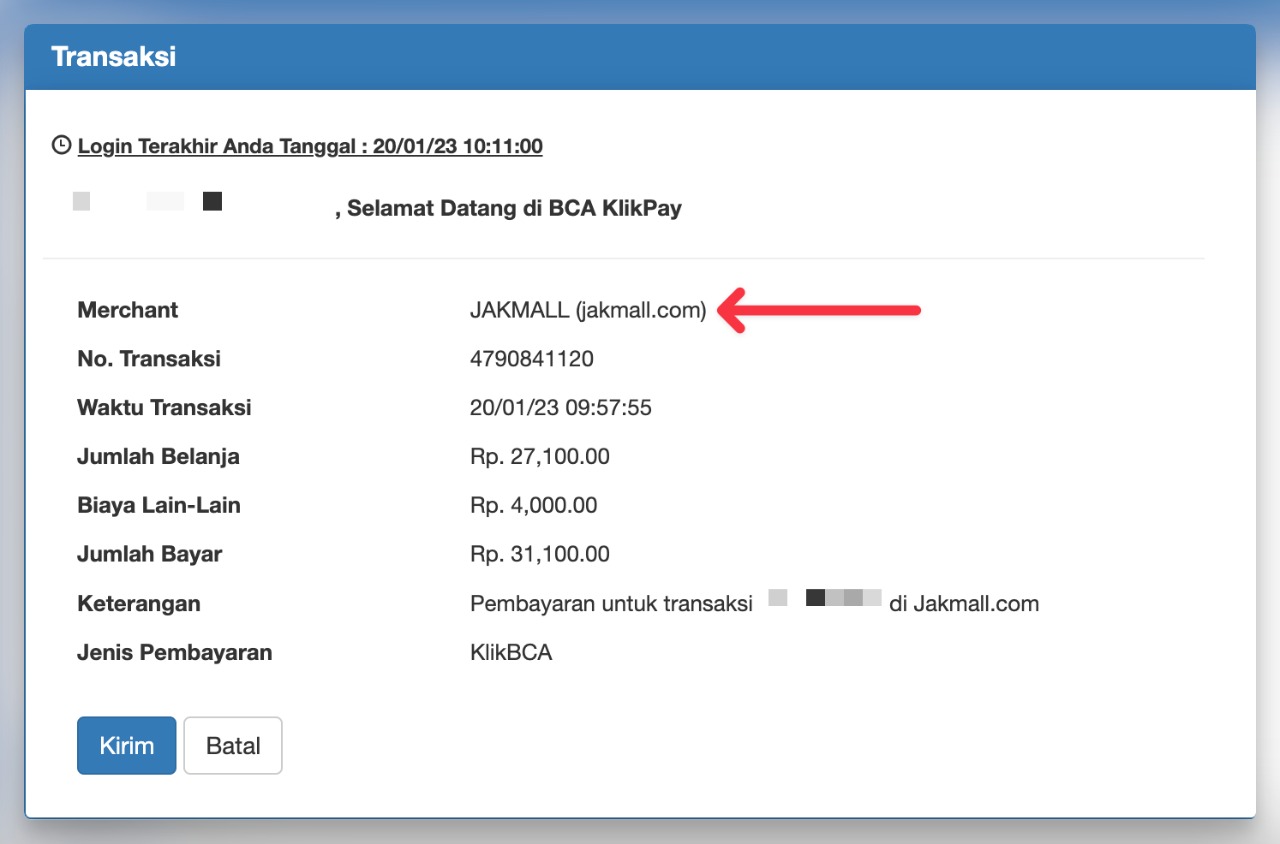Click the Biaya Lain-Lain label
The height and width of the screenshot is (844, 1280).
point(159,506)
